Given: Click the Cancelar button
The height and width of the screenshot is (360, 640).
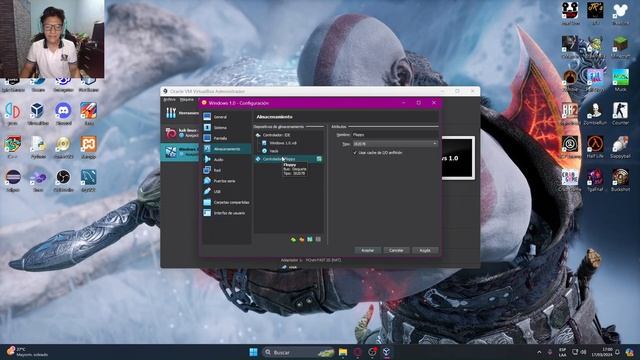Looking at the screenshot, I should 396,250.
